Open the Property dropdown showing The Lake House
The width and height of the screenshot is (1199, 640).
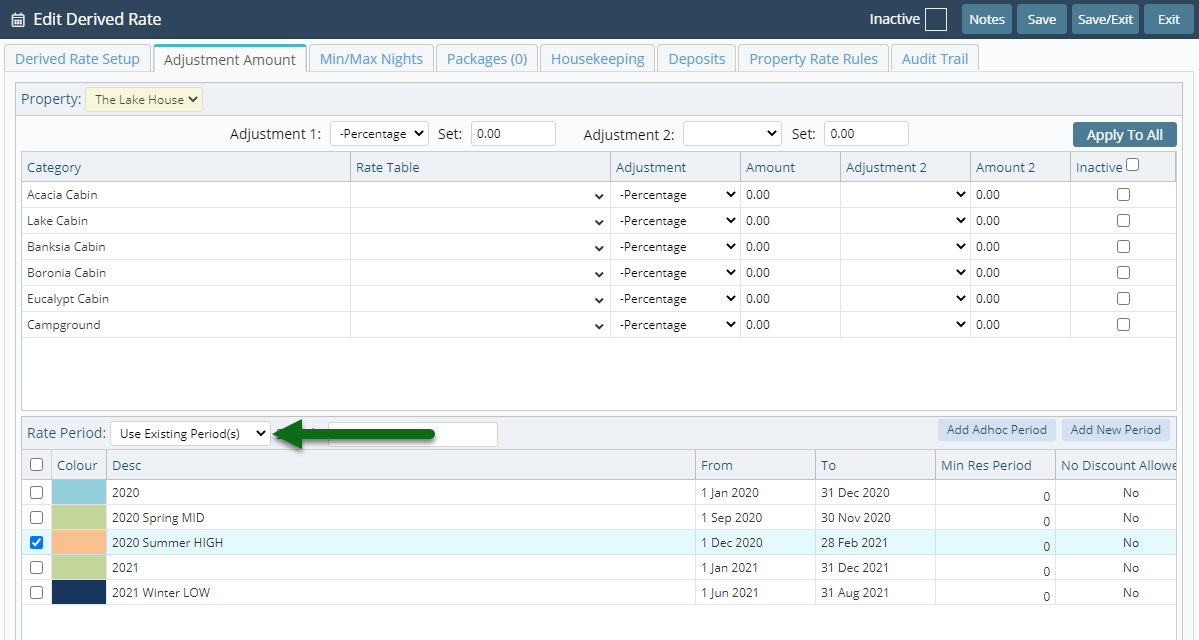(144, 99)
